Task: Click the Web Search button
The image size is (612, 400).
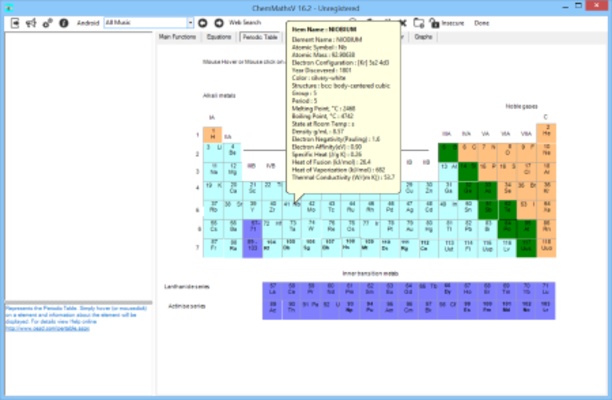Action: click(x=245, y=23)
